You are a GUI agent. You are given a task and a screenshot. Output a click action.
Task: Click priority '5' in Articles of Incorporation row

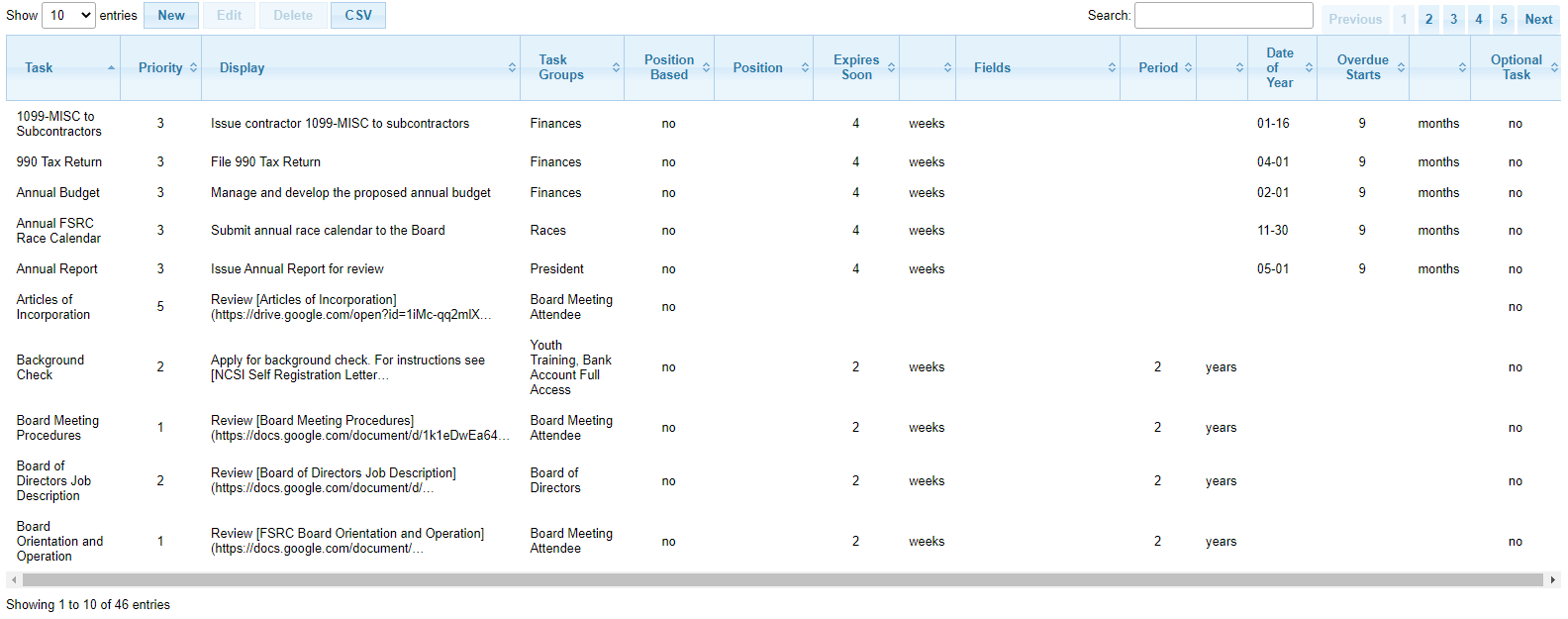click(x=160, y=307)
